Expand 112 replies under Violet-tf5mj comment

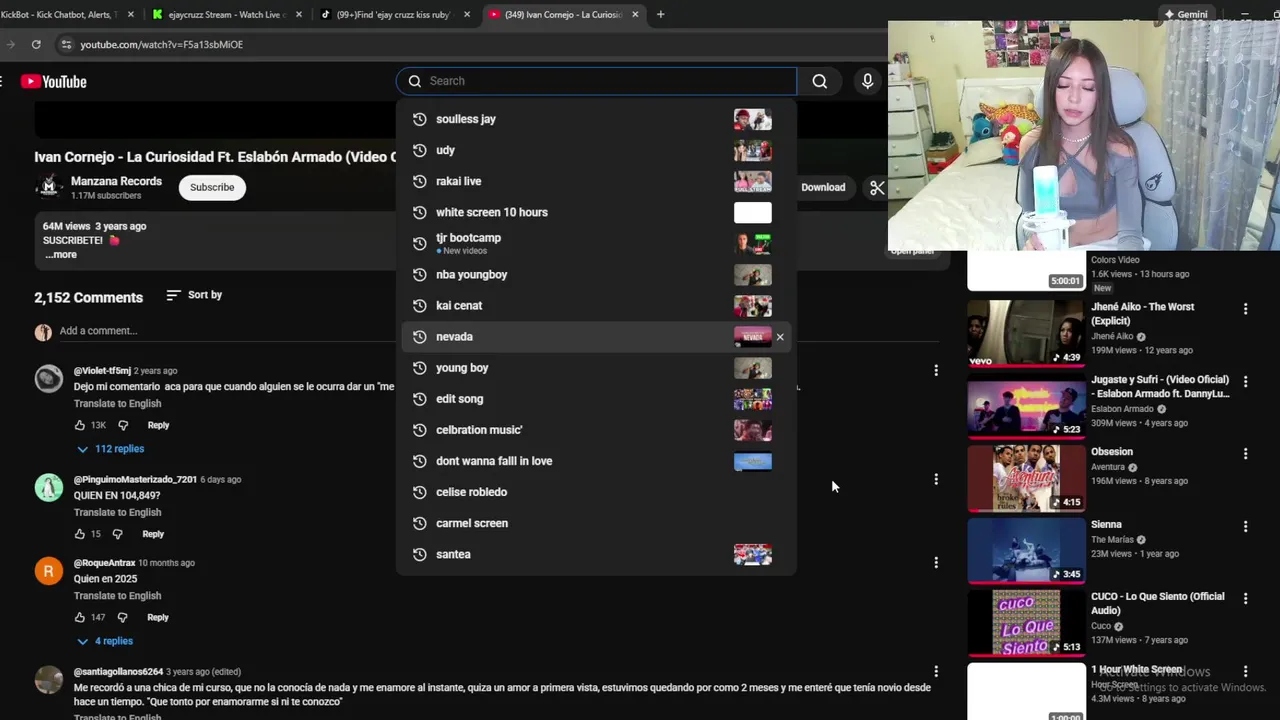(110, 449)
